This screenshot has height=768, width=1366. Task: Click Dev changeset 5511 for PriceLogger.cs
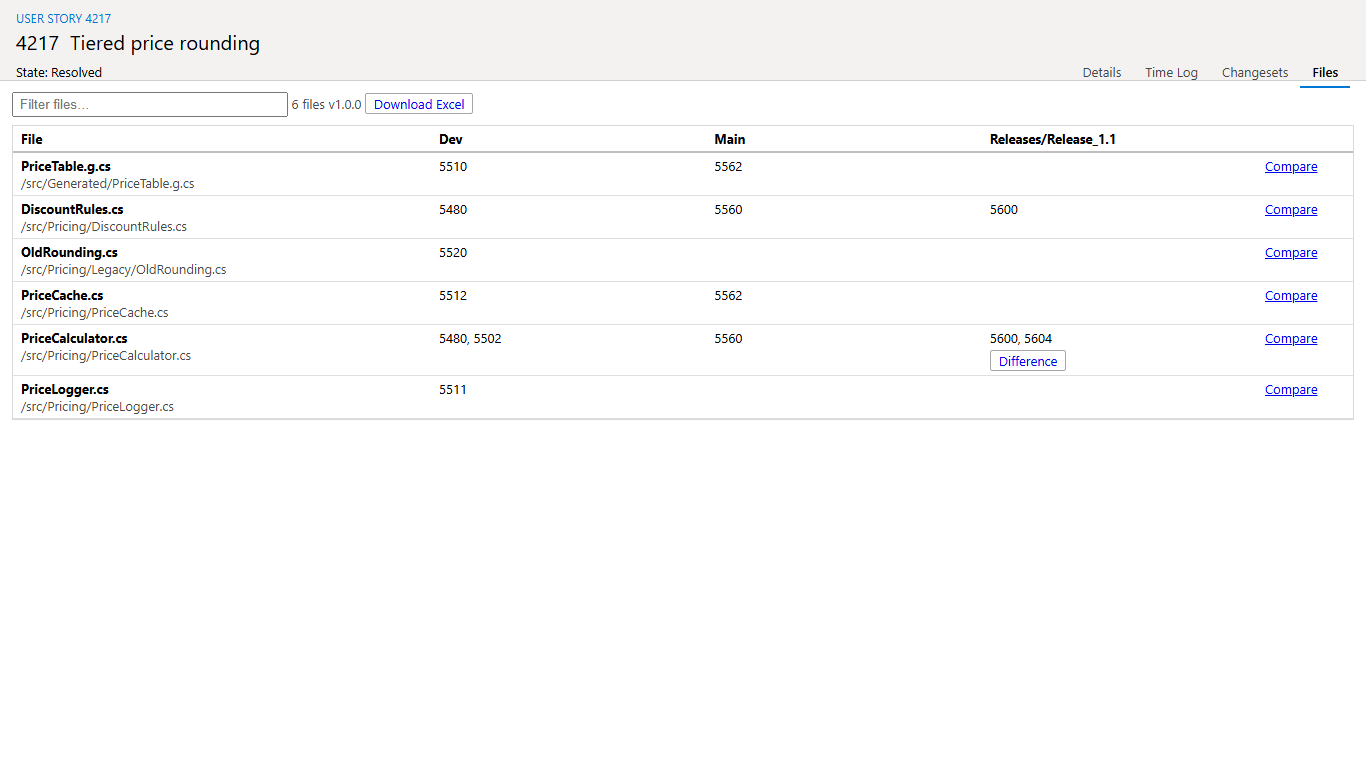pos(453,390)
